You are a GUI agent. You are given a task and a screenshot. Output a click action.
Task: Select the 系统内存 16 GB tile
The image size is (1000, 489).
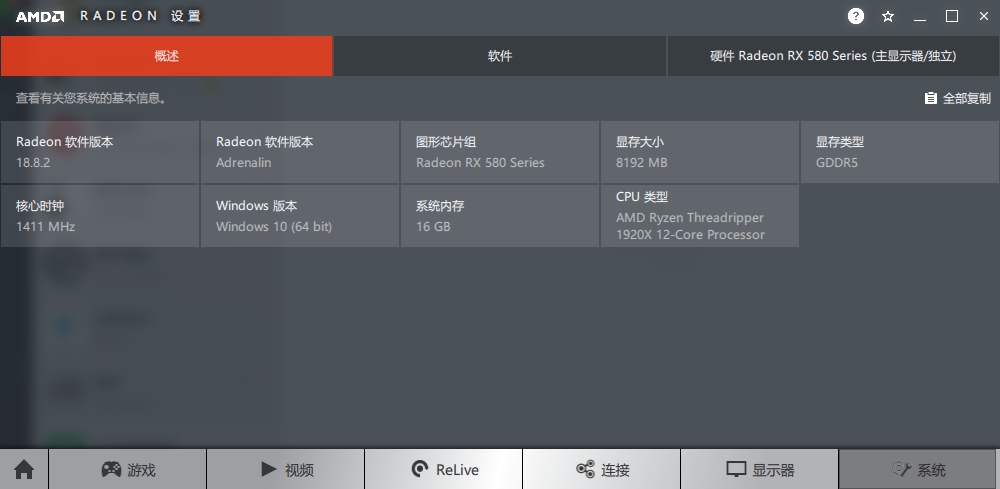(500, 215)
